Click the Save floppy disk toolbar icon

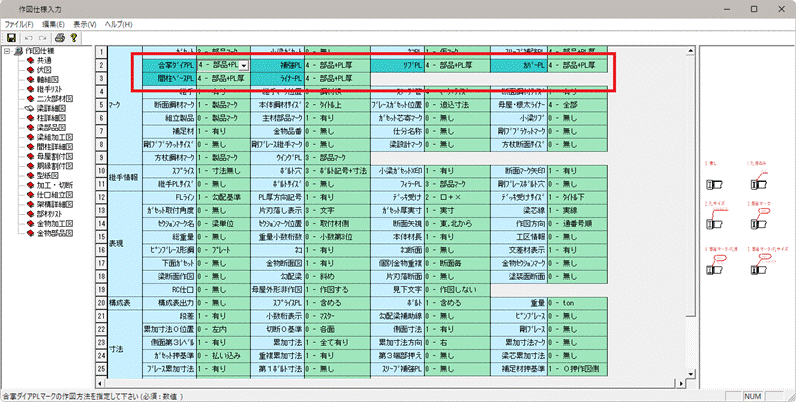coord(11,37)
